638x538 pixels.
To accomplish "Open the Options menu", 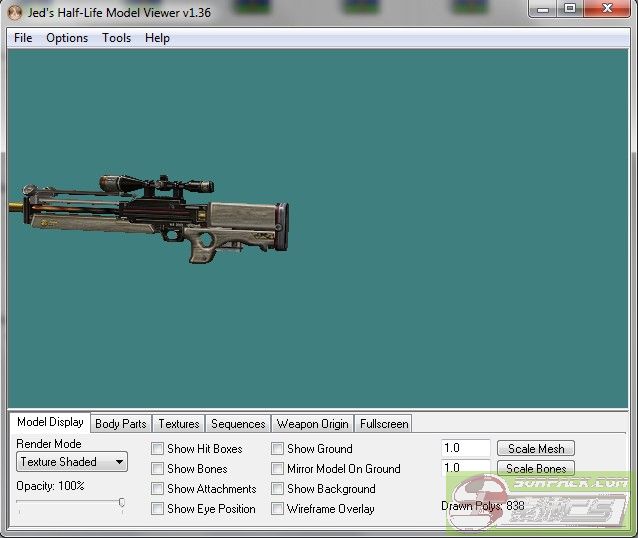I will point(67,38).
